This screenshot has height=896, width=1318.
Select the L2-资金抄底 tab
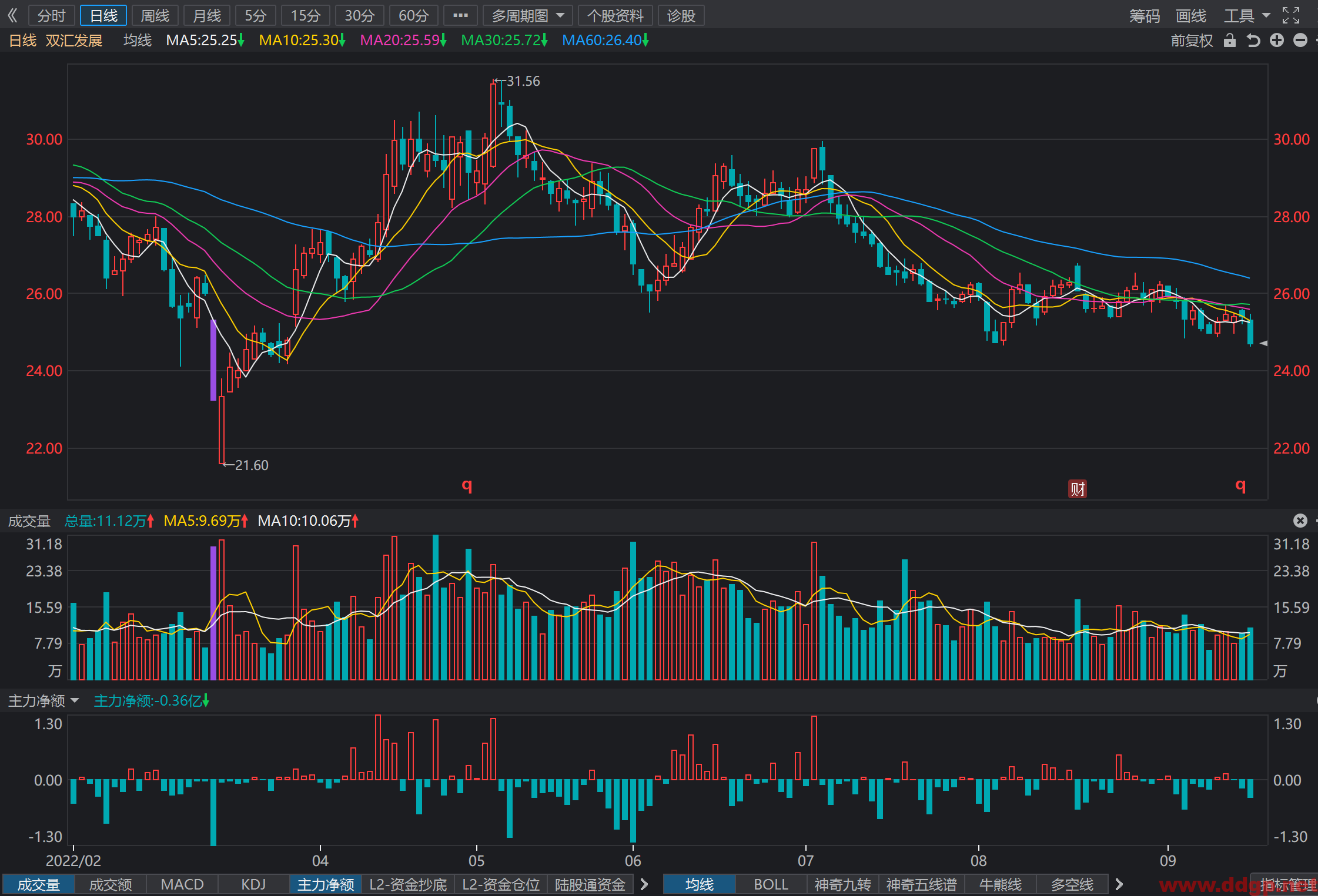coord(408,884)
